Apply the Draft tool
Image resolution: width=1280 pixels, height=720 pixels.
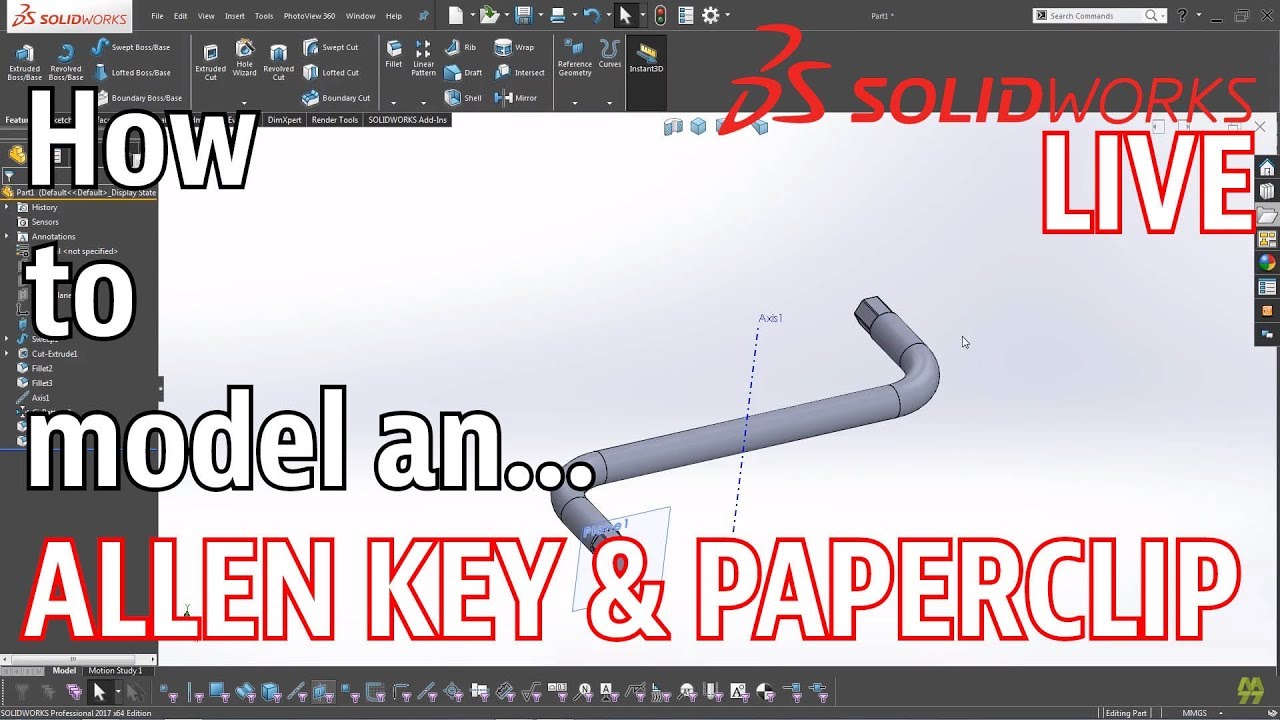tap(463, 73)
